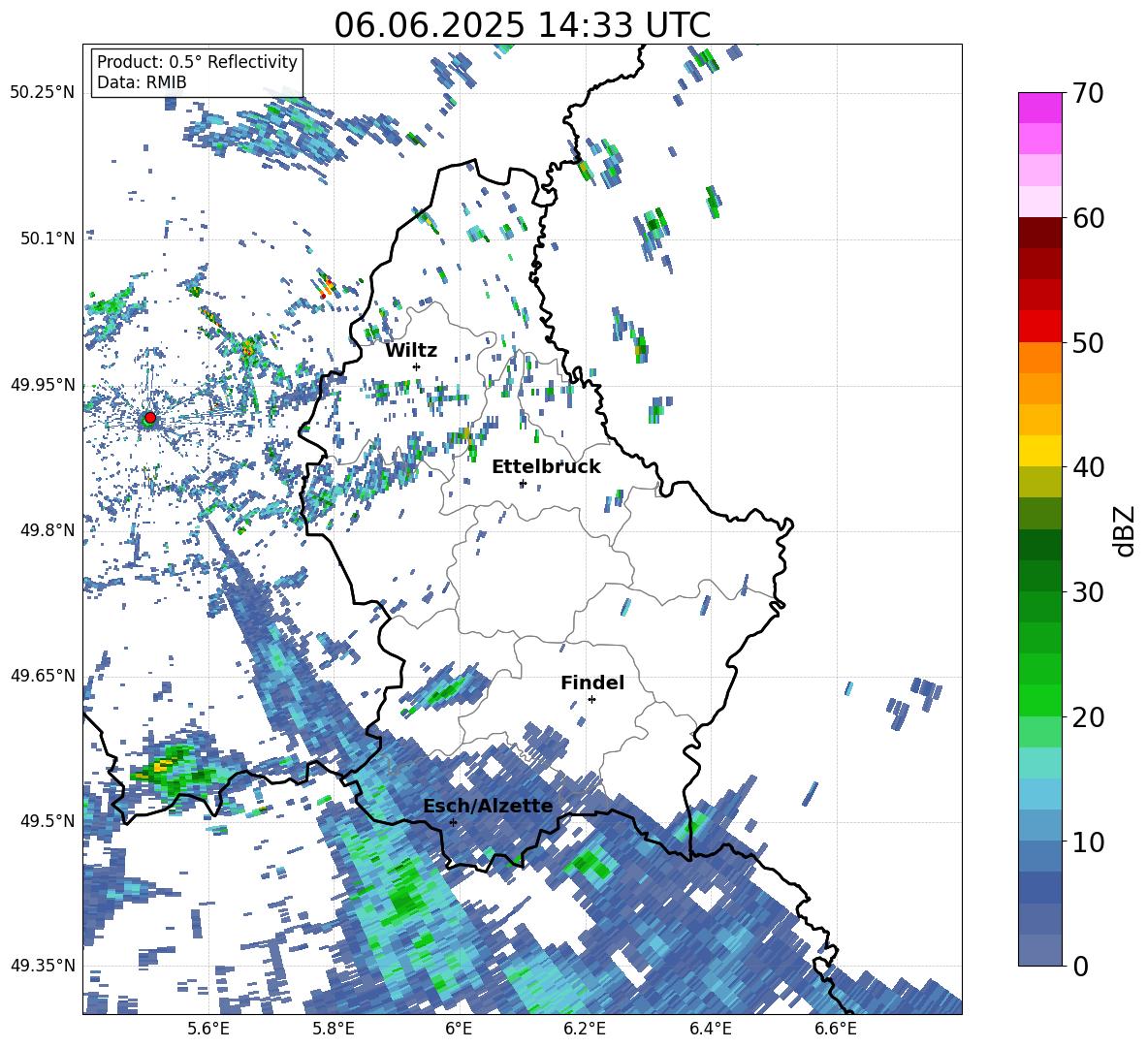Click the 6.2°E longitude label
This screenshot has width=1148, height=1048.
click(585, 1030)
